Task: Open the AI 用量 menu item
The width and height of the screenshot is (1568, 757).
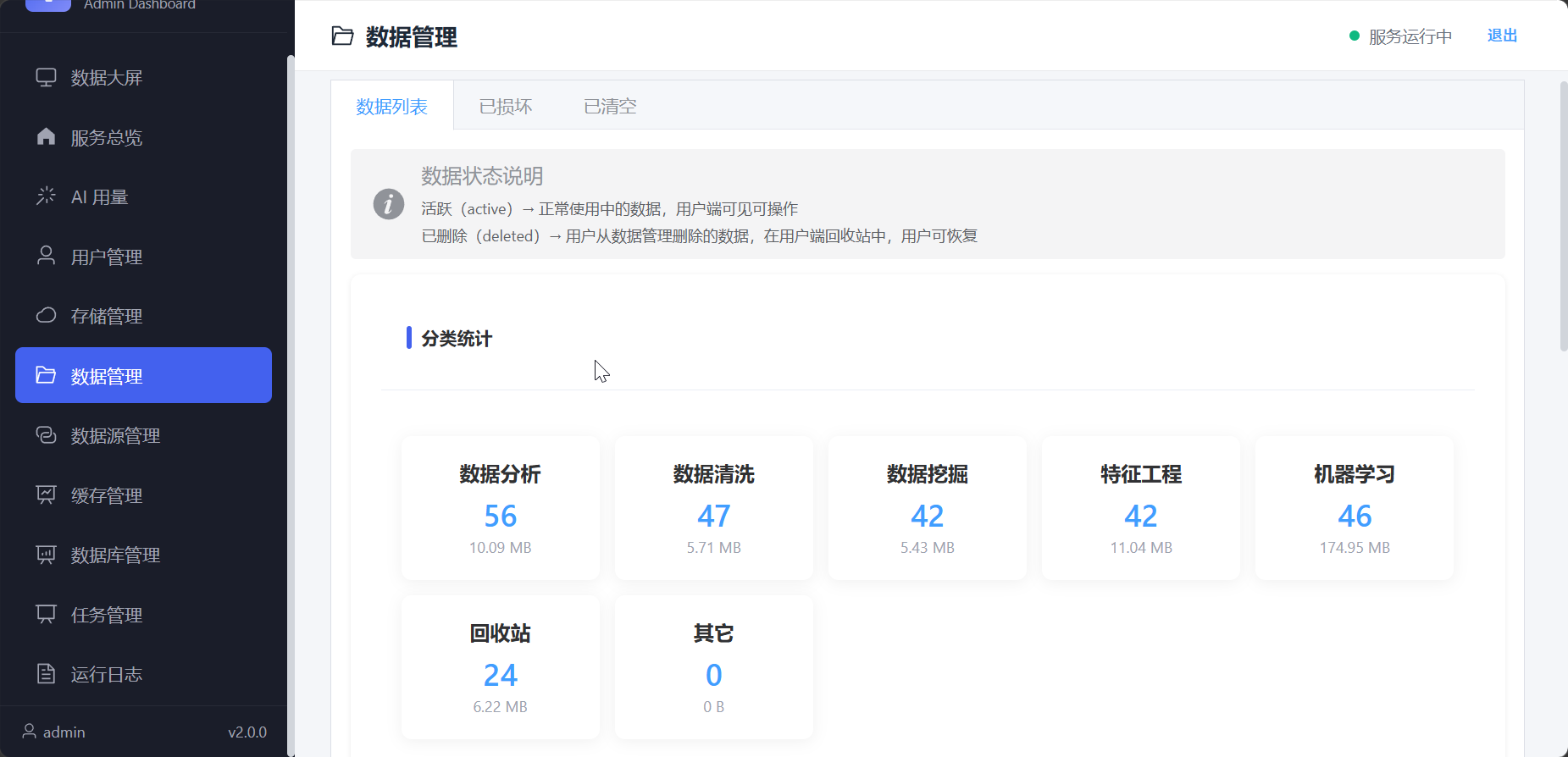Action: [x=143, y=197]
